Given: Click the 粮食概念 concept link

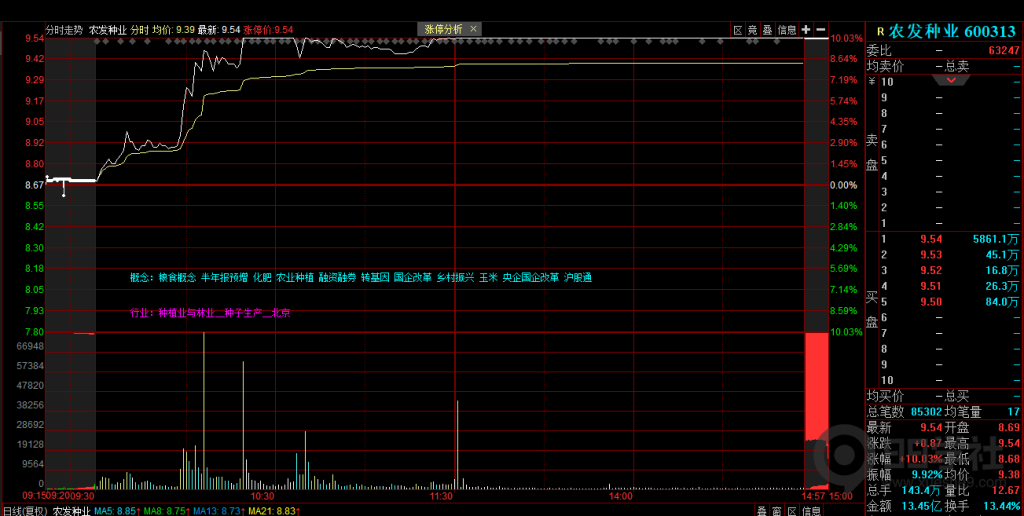Looking at the screenshot, I should 176,277.
